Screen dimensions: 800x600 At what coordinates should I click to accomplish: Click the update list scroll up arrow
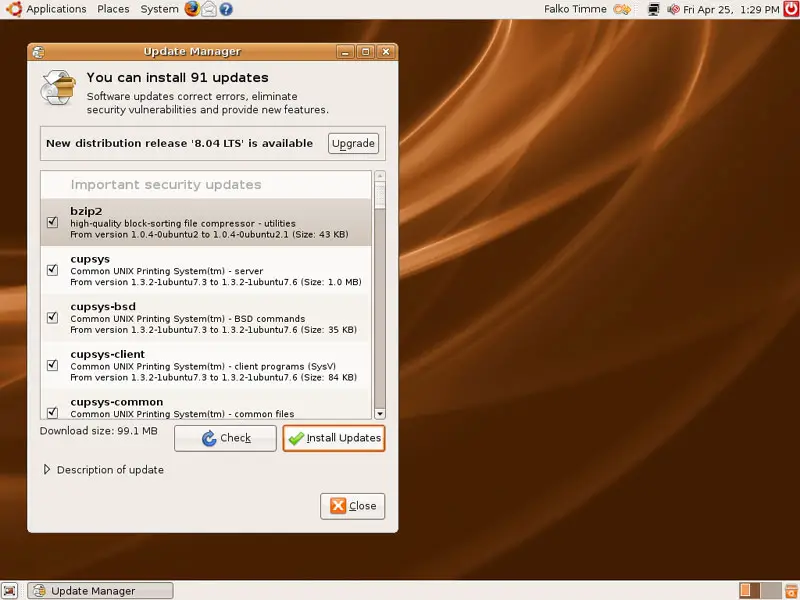[x=380, y=176]
